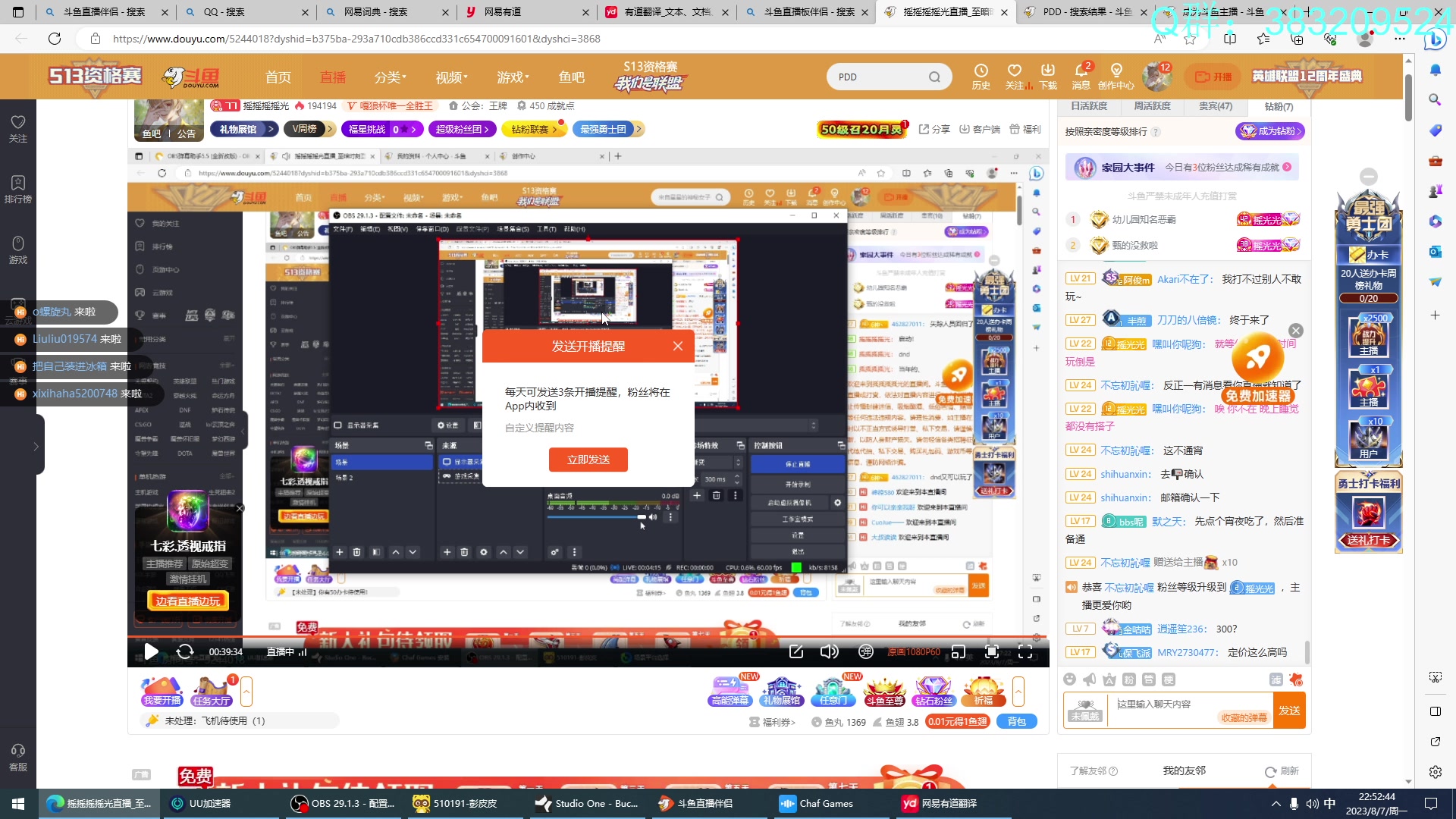Viewport: 1456px width, 819px height.
Task: Click 刷新 refresh in 我的友邻
Action: [x=1282, y=771]
